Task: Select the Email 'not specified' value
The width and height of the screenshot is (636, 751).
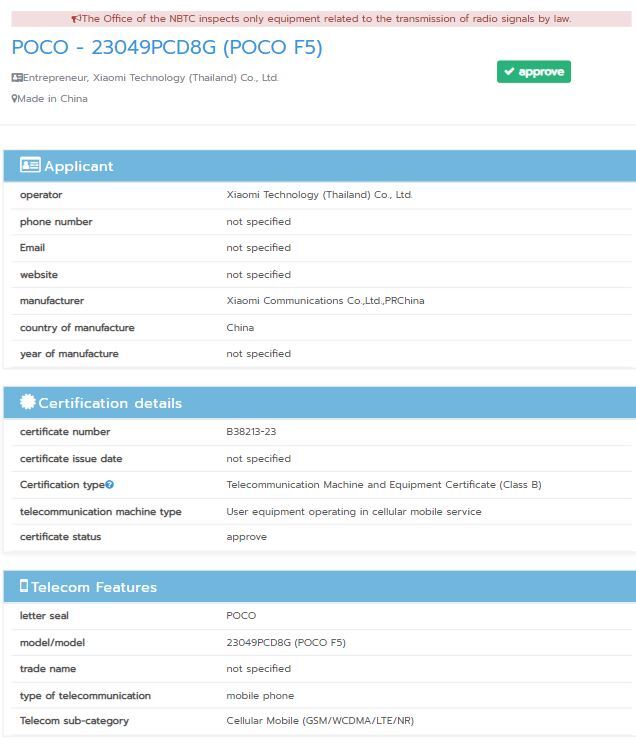Action: [259, 248]
